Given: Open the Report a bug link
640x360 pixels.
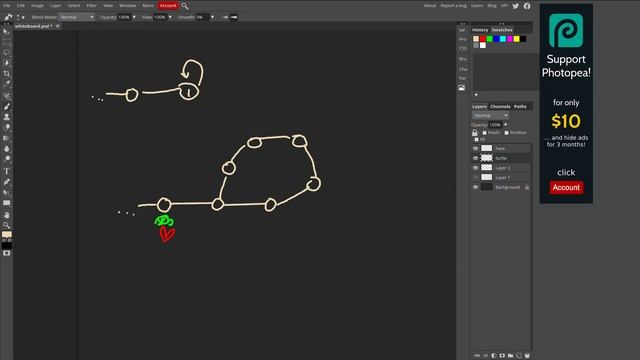Looking at the screenshot, I should coord(453,6).
